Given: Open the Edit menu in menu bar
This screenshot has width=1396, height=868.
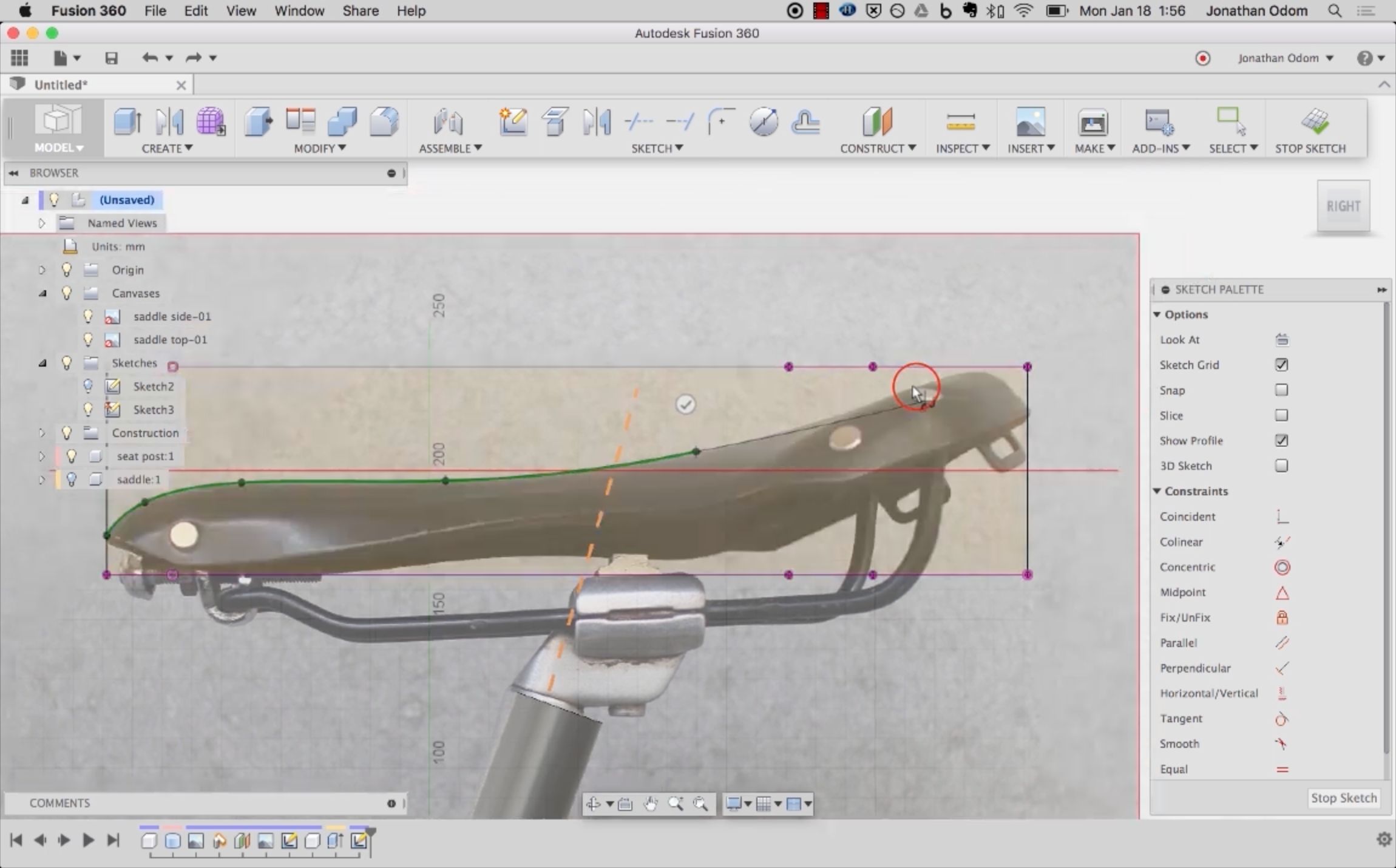Looking at the screenshot, I should pos(195,11).
